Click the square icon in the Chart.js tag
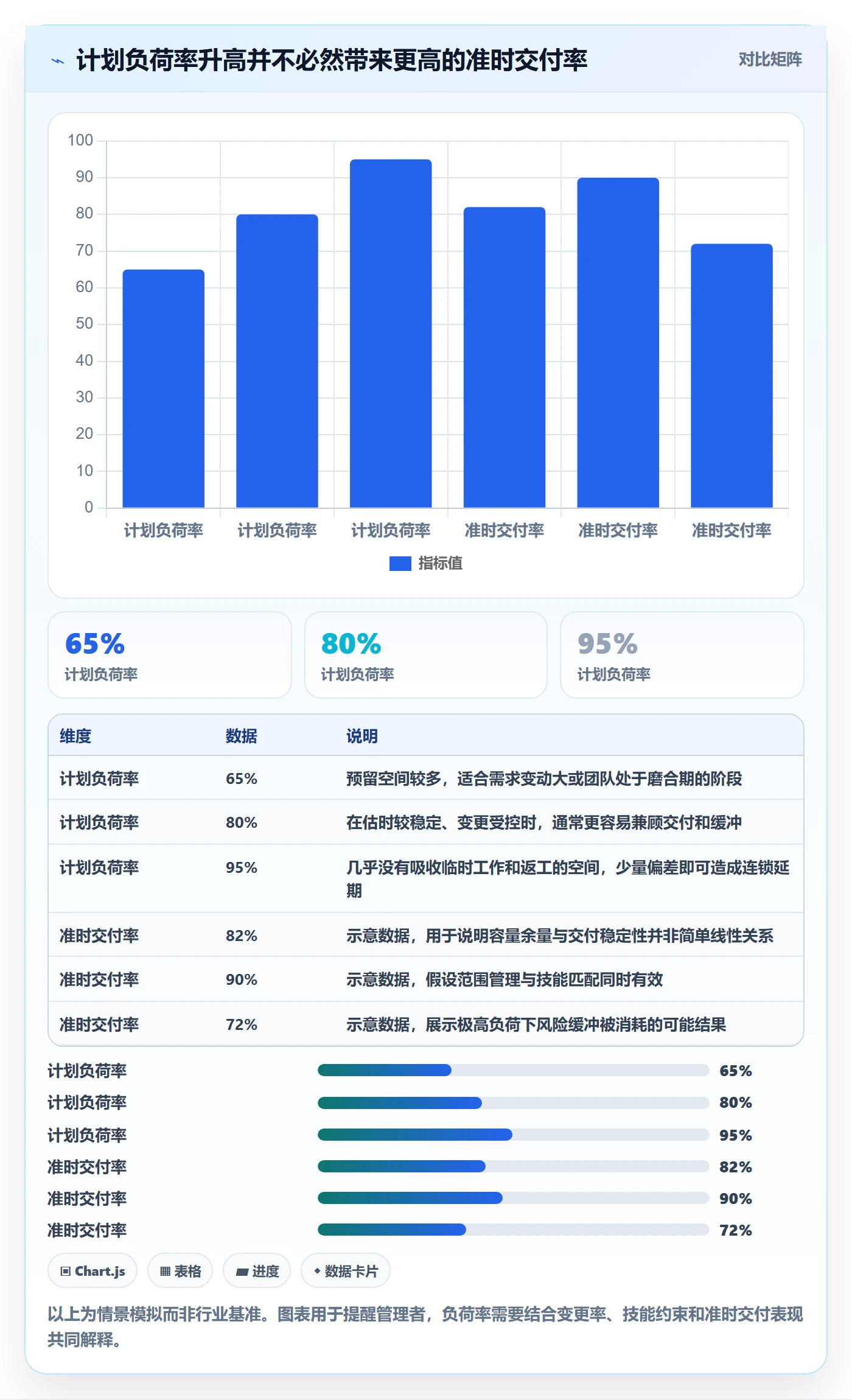 coord(65,1271)
